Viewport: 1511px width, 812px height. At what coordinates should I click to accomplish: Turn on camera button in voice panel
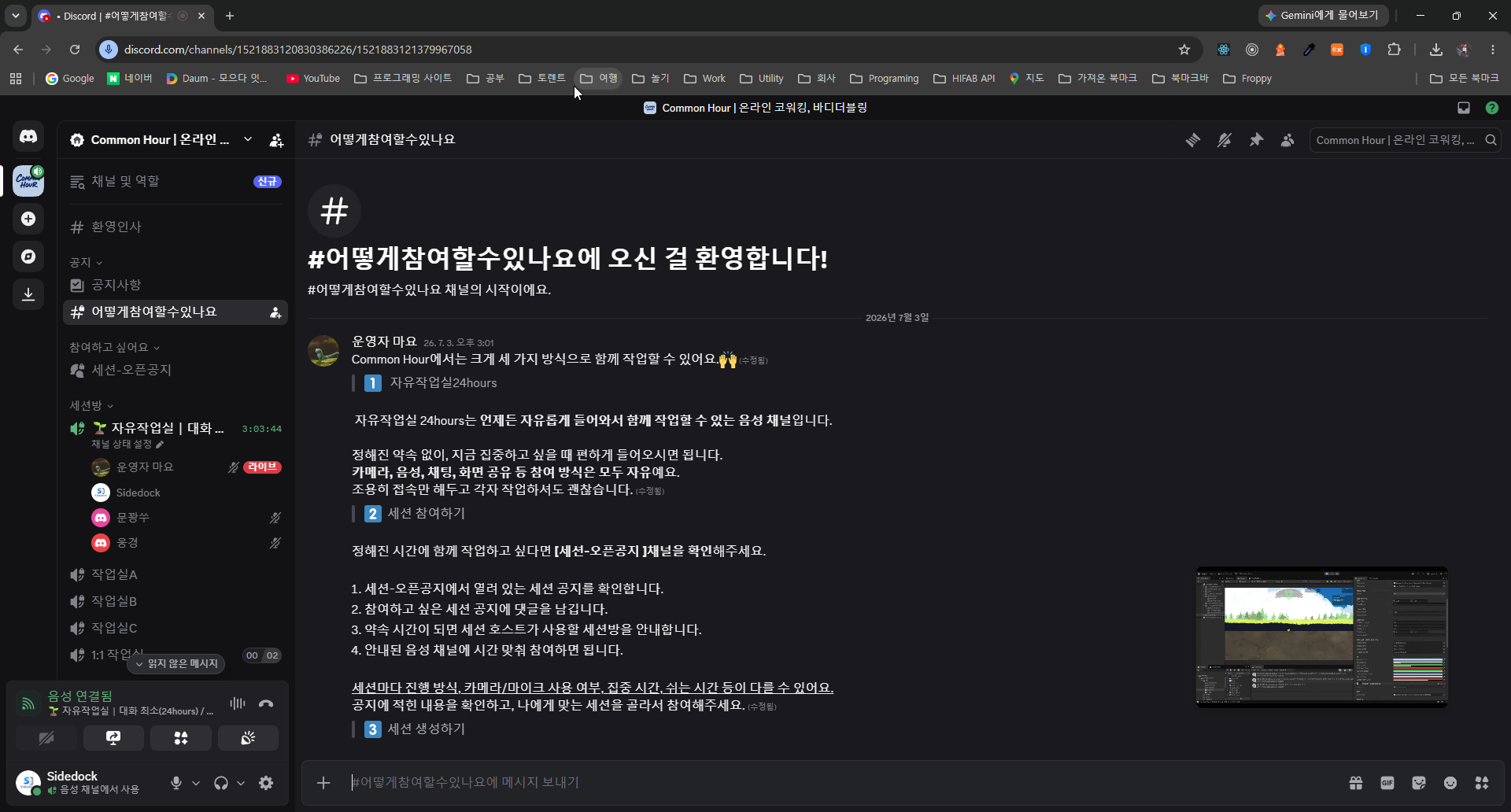coord(46,738)
